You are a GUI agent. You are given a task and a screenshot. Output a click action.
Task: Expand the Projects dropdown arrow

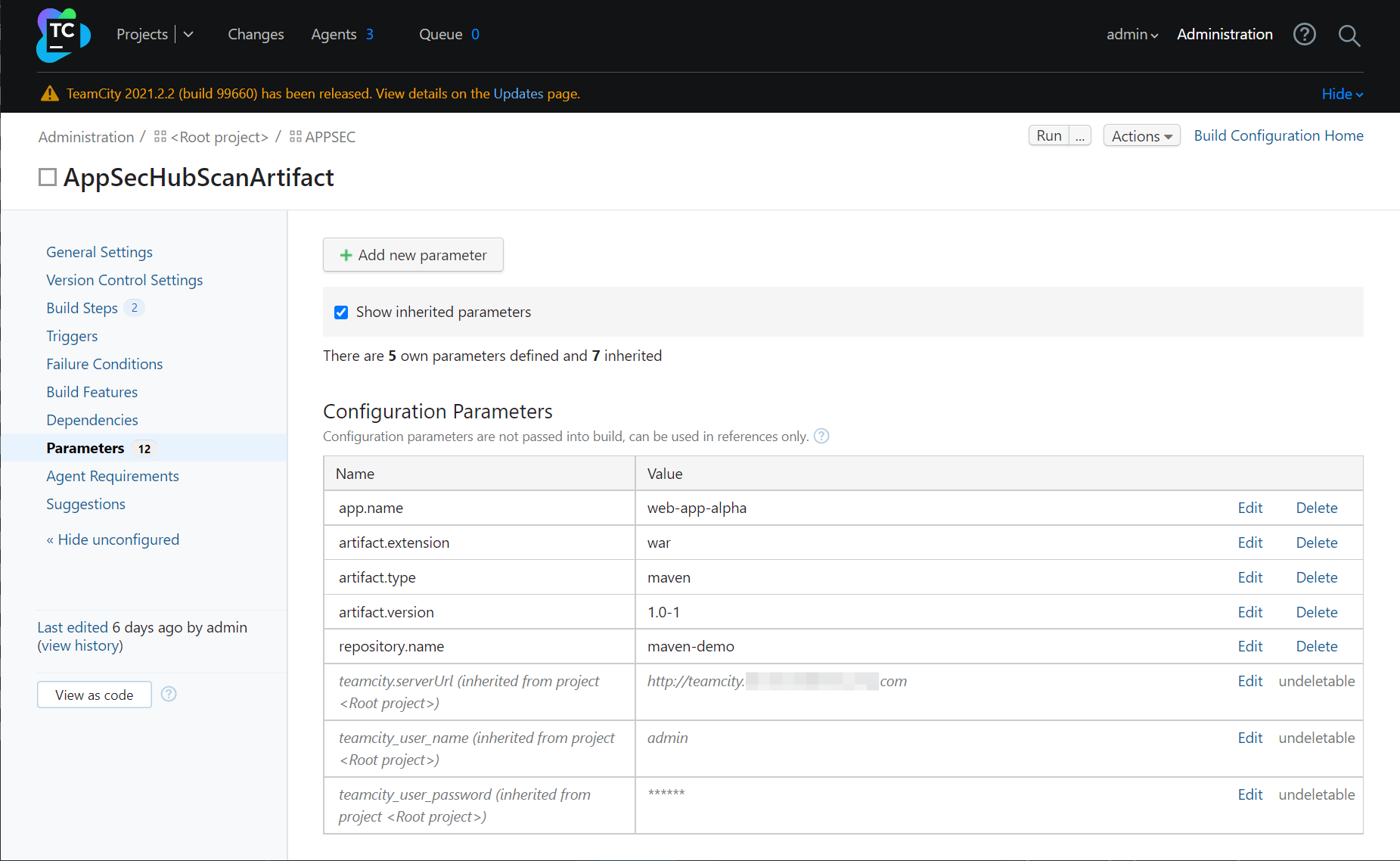[x=188, y=34]
